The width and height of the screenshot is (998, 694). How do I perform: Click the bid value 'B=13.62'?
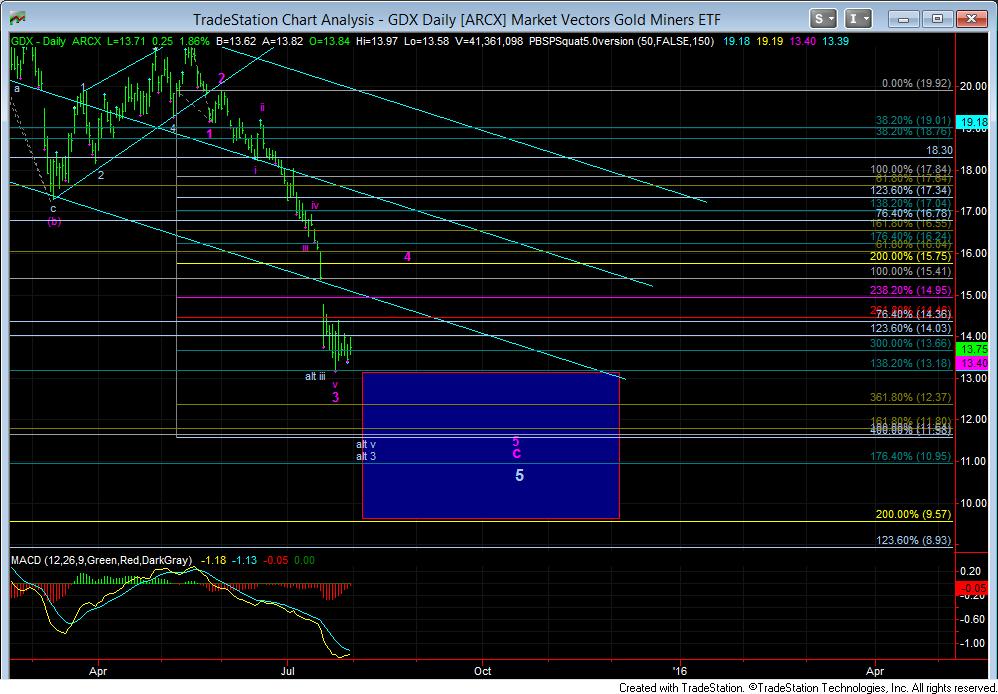click(234, 41)
